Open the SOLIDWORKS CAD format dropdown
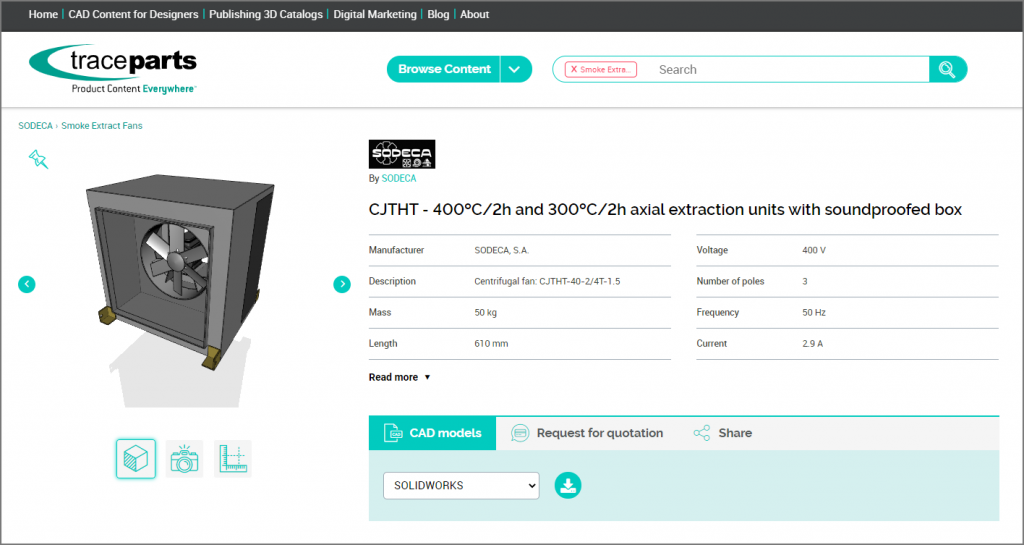The height and width of the screenshot is (545, 1024). 461,486
